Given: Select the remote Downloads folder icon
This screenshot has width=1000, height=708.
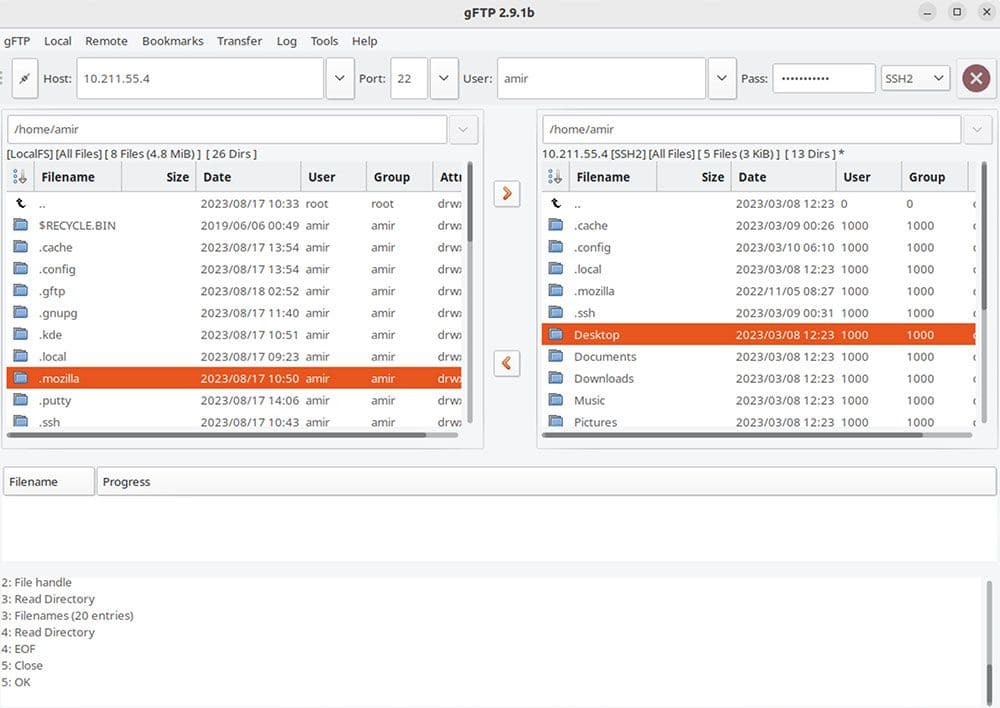Looking at the screenshot, I should [556, 378].
